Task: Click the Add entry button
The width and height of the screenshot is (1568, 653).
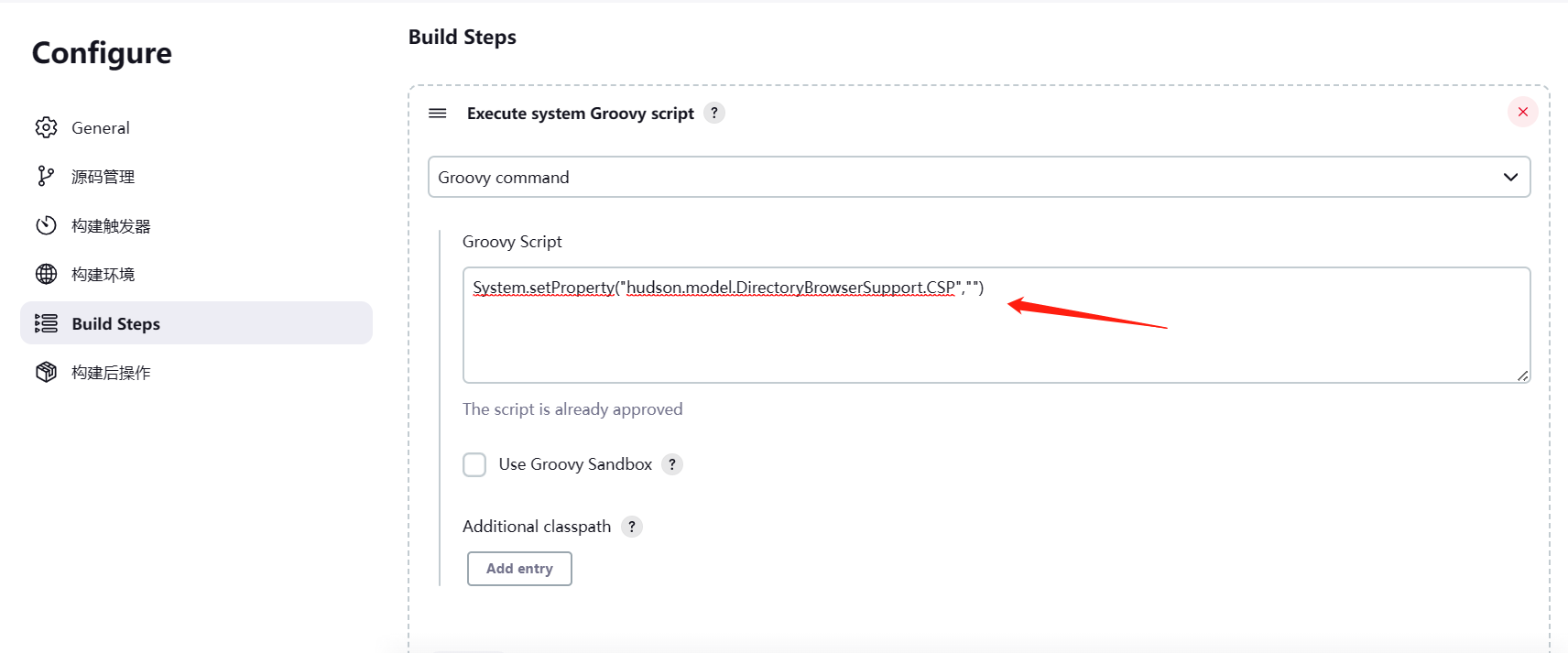Action: (519, 569)
